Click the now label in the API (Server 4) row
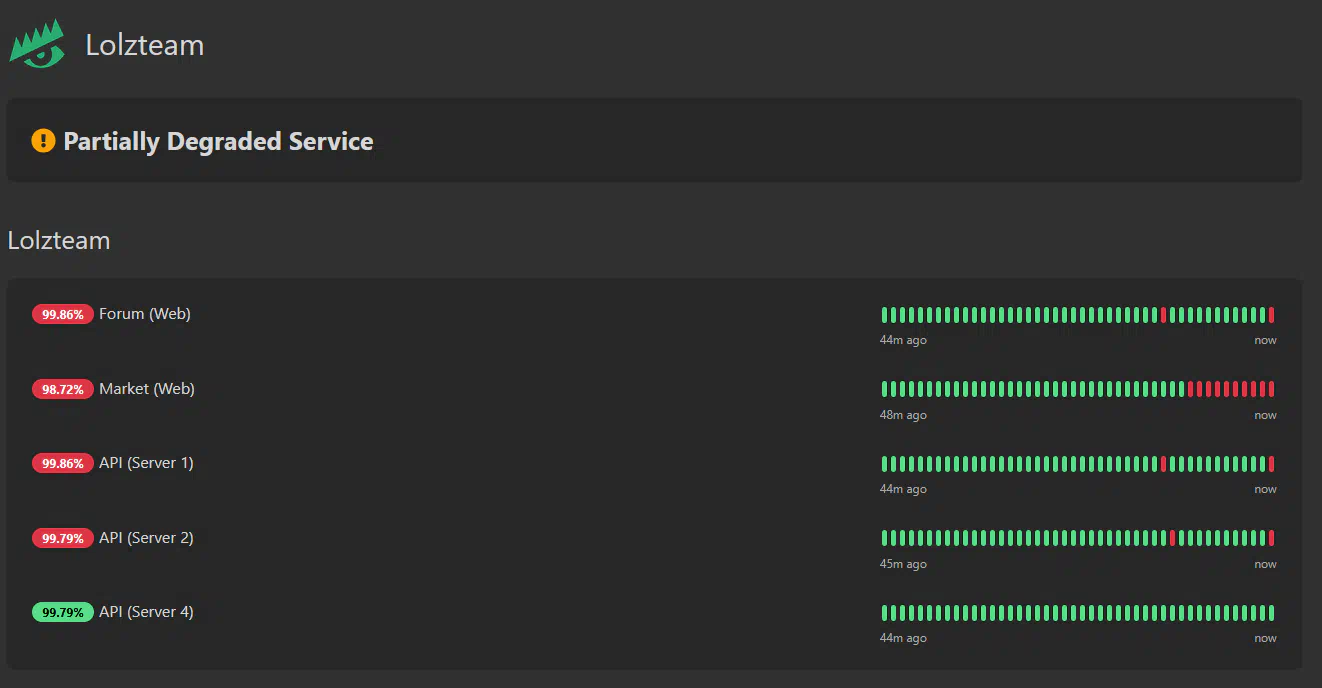Screen dimensions: 1322x688 [x=1265, y=639]
